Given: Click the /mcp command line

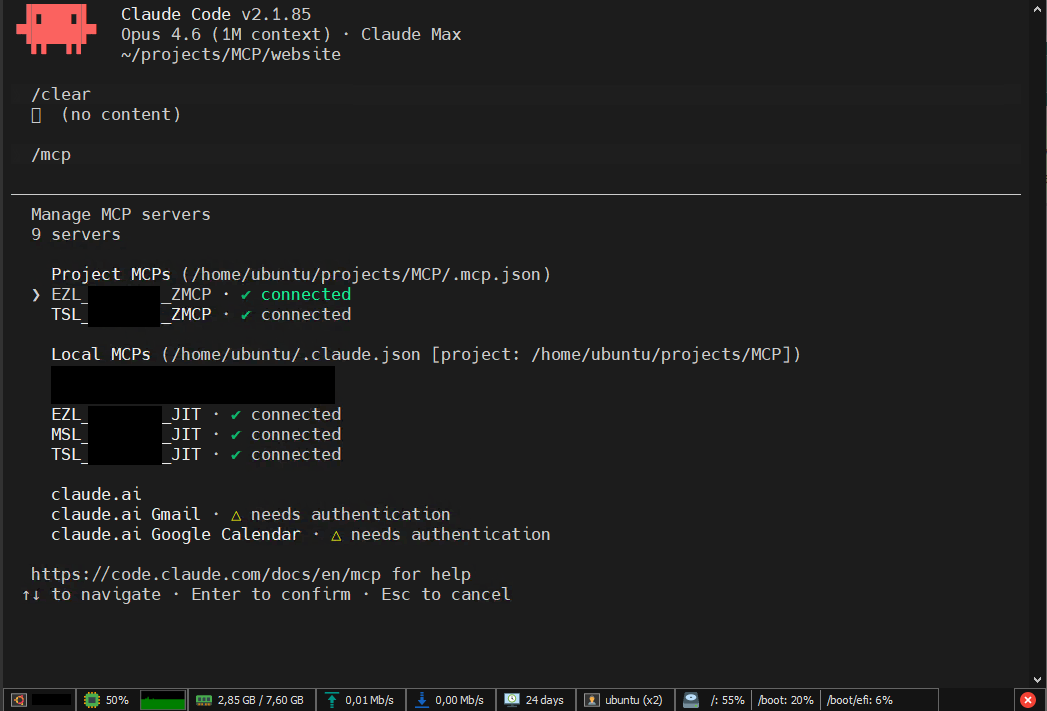Looking at the screenshot, I should coord(51,155).
